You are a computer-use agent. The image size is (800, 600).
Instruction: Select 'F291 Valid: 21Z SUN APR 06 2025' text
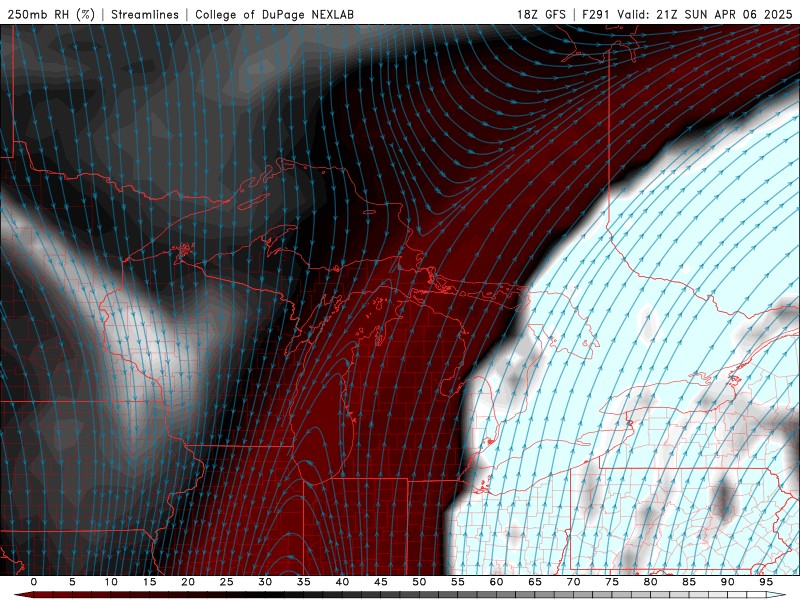[687, 14]
